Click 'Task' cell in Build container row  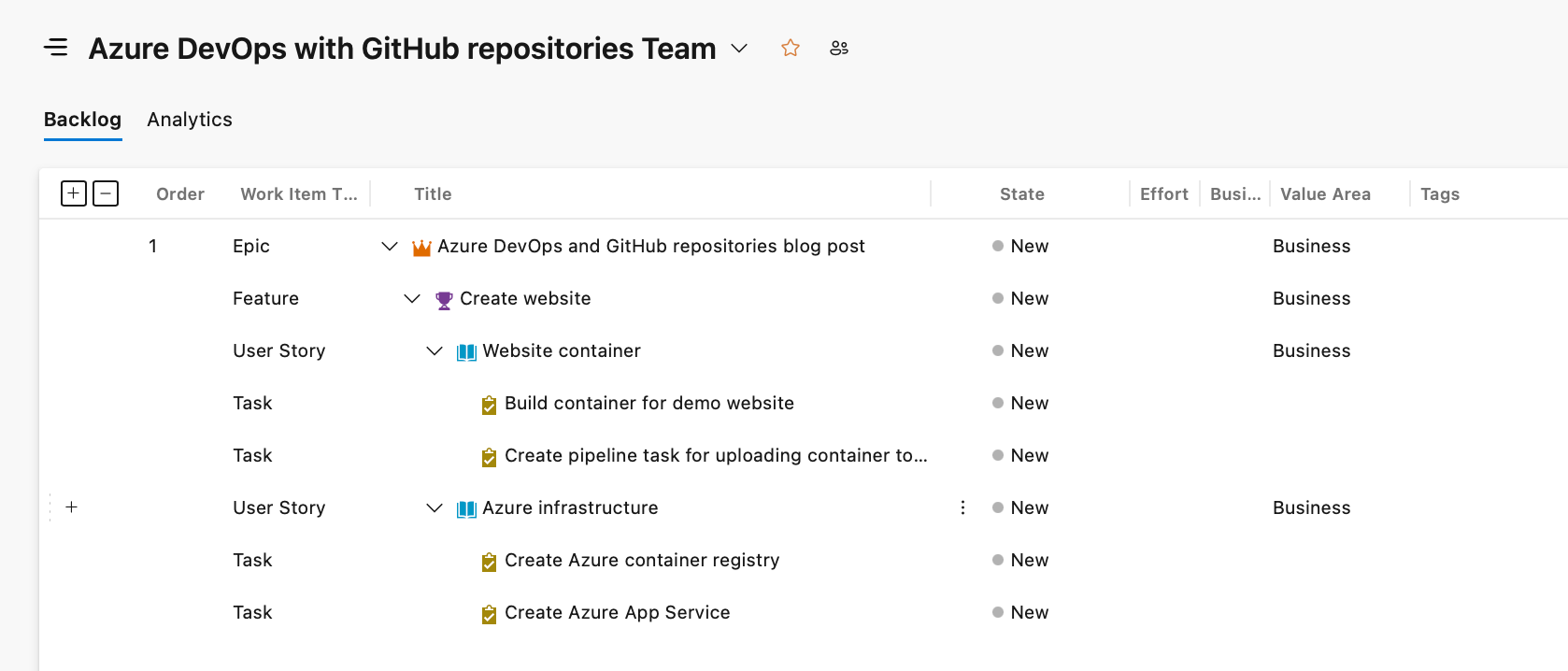(252, 403)
